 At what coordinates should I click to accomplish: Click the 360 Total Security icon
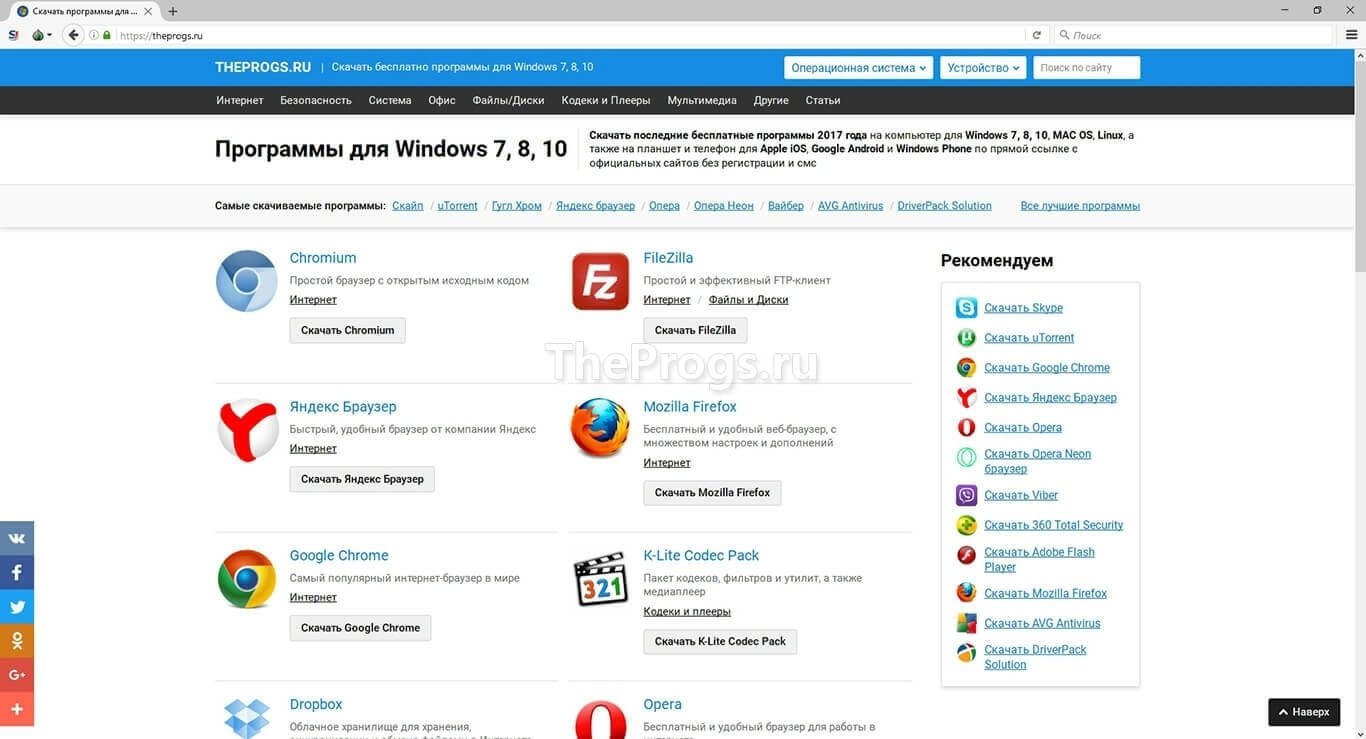pos(966,525)
